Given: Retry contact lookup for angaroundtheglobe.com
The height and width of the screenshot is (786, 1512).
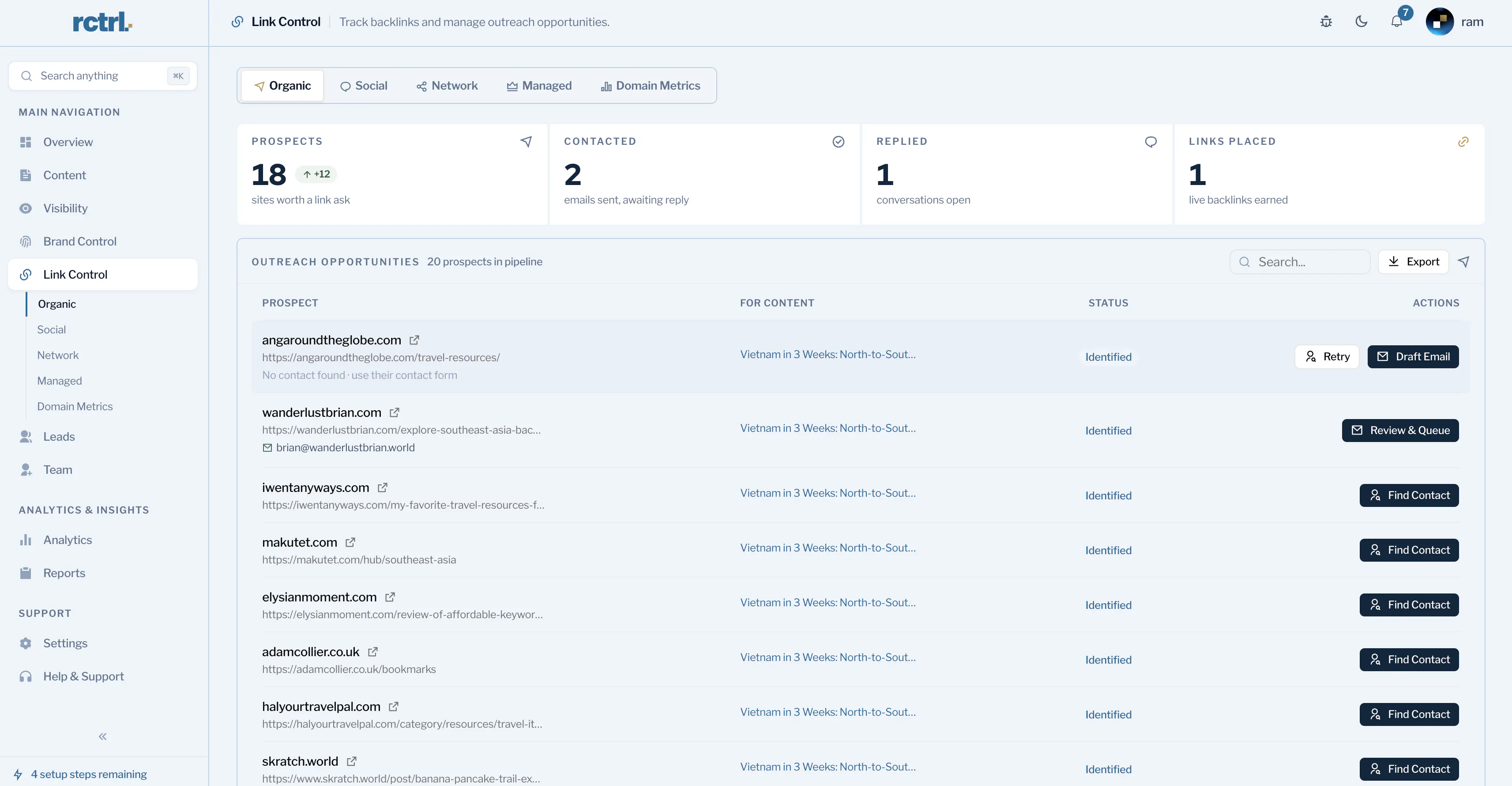Looking at the screenshot, I should [1327, 357].
